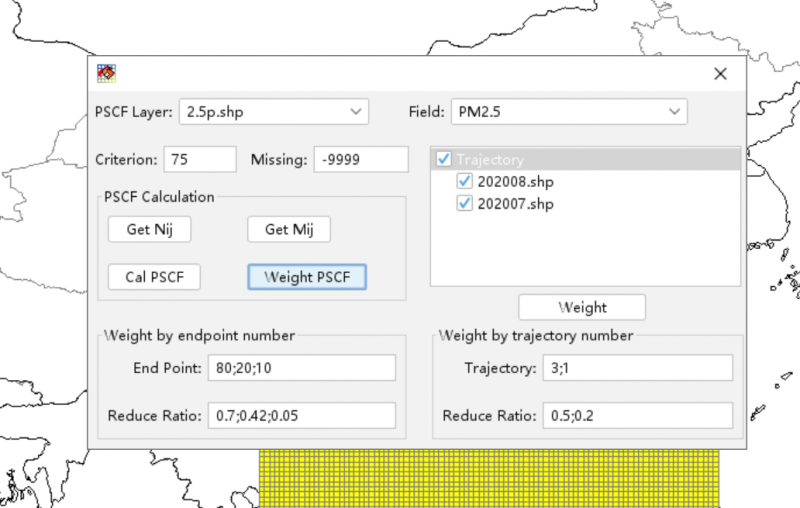Uncheck the 202007.shp trajectory checkbox
Screen dimensions: 800x508
pyautogui.click(x=464, y=204)
